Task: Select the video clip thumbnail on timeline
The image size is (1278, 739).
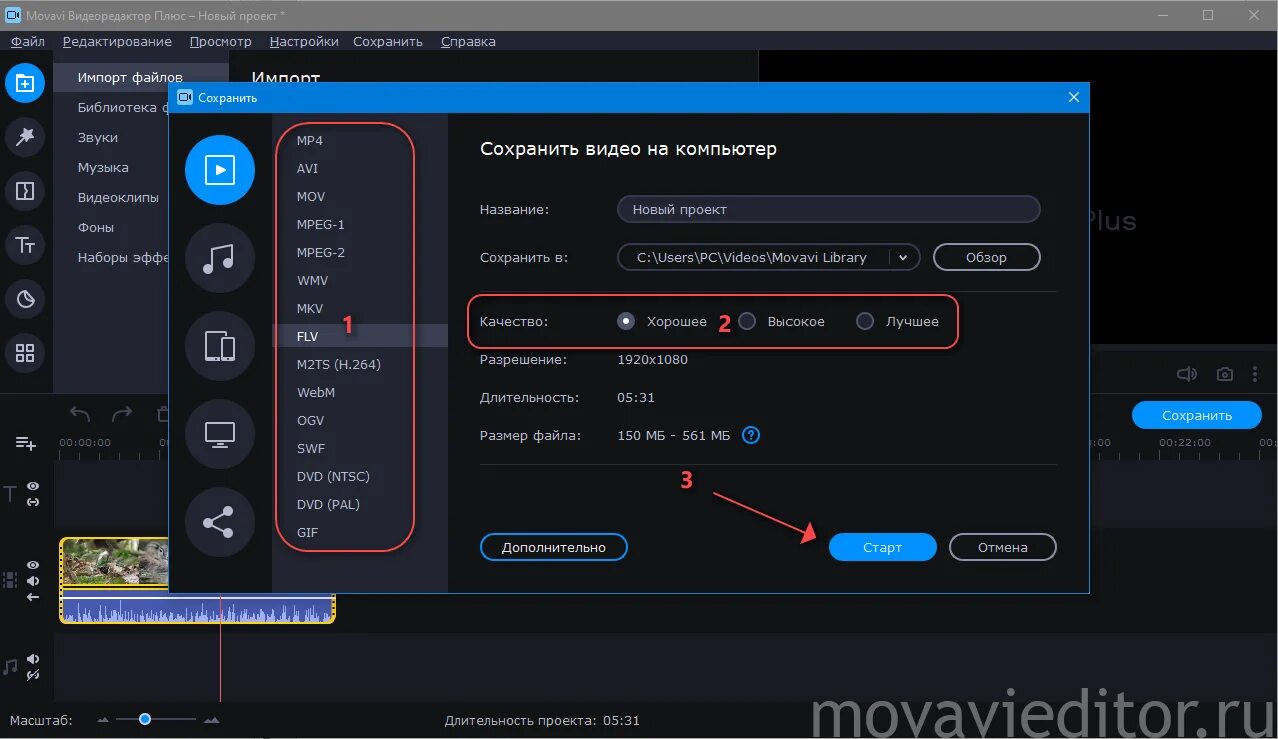Action: pos(114,561)
